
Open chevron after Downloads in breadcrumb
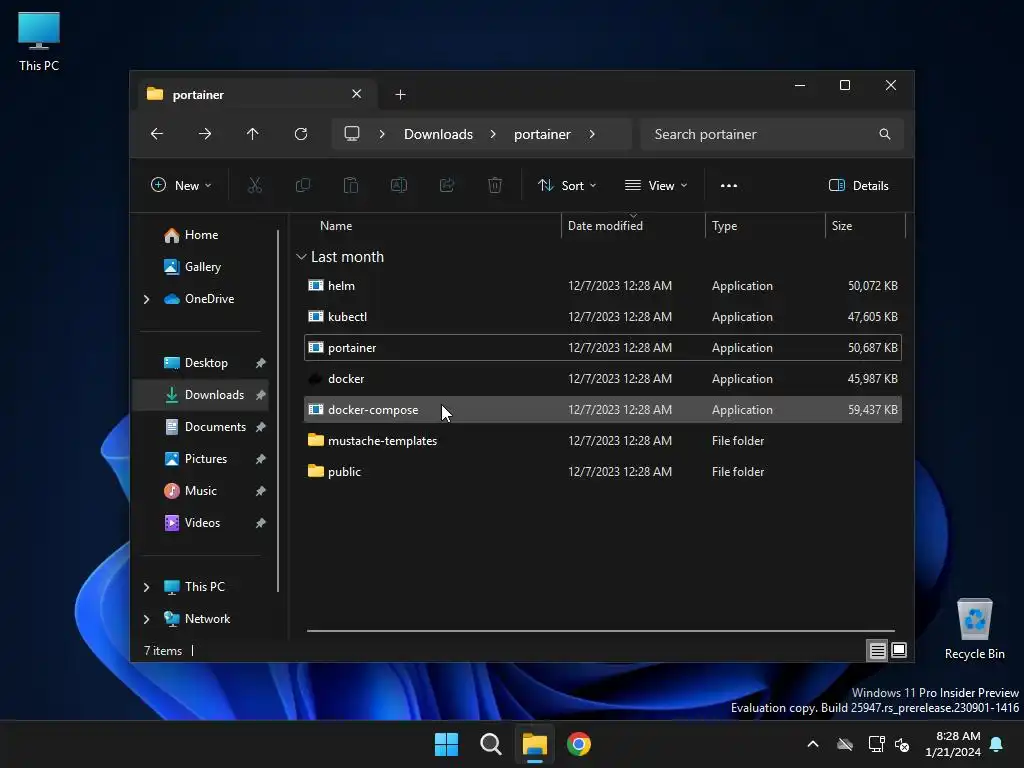(x=493, y=134)
